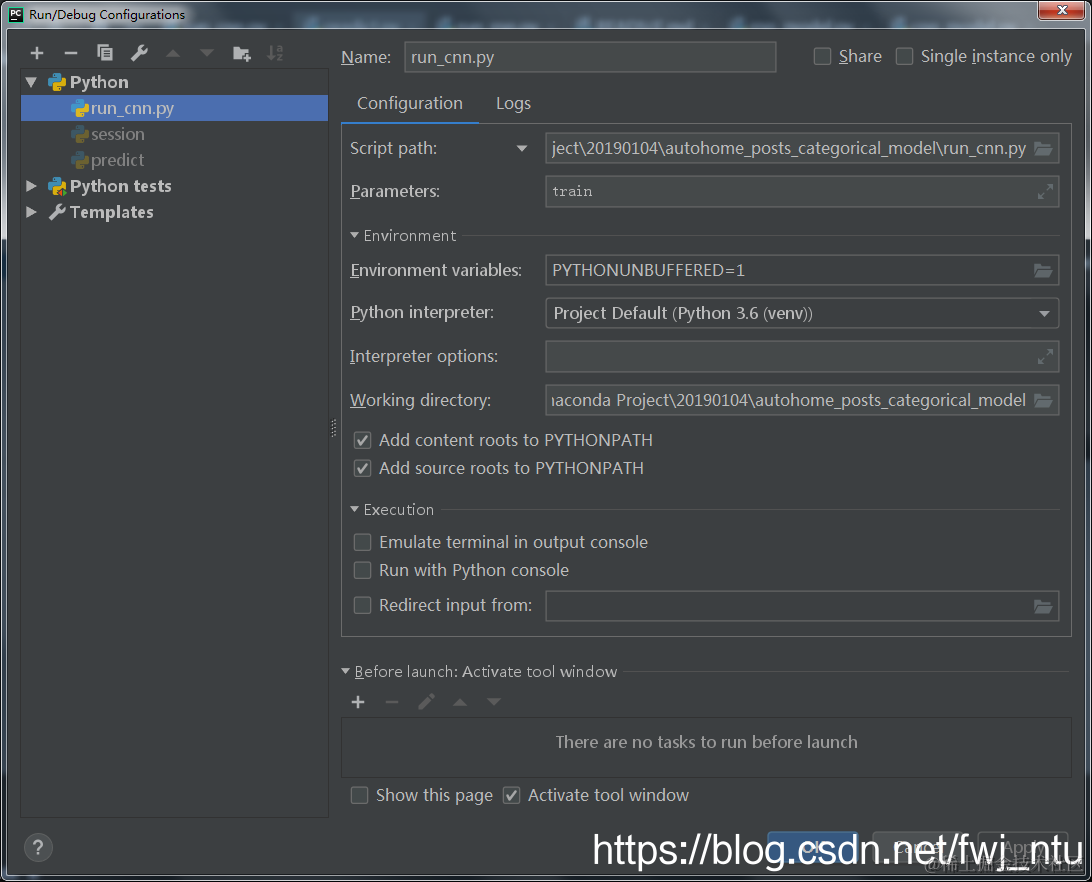This screenshot has height=882, width=1092.
Task: Toggle Activate tool window checkbox
Action: (x=511, y=796)
